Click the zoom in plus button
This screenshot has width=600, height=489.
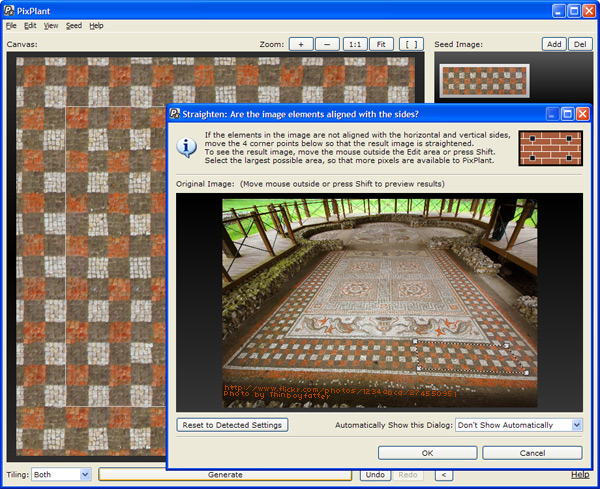click(301, 44)
